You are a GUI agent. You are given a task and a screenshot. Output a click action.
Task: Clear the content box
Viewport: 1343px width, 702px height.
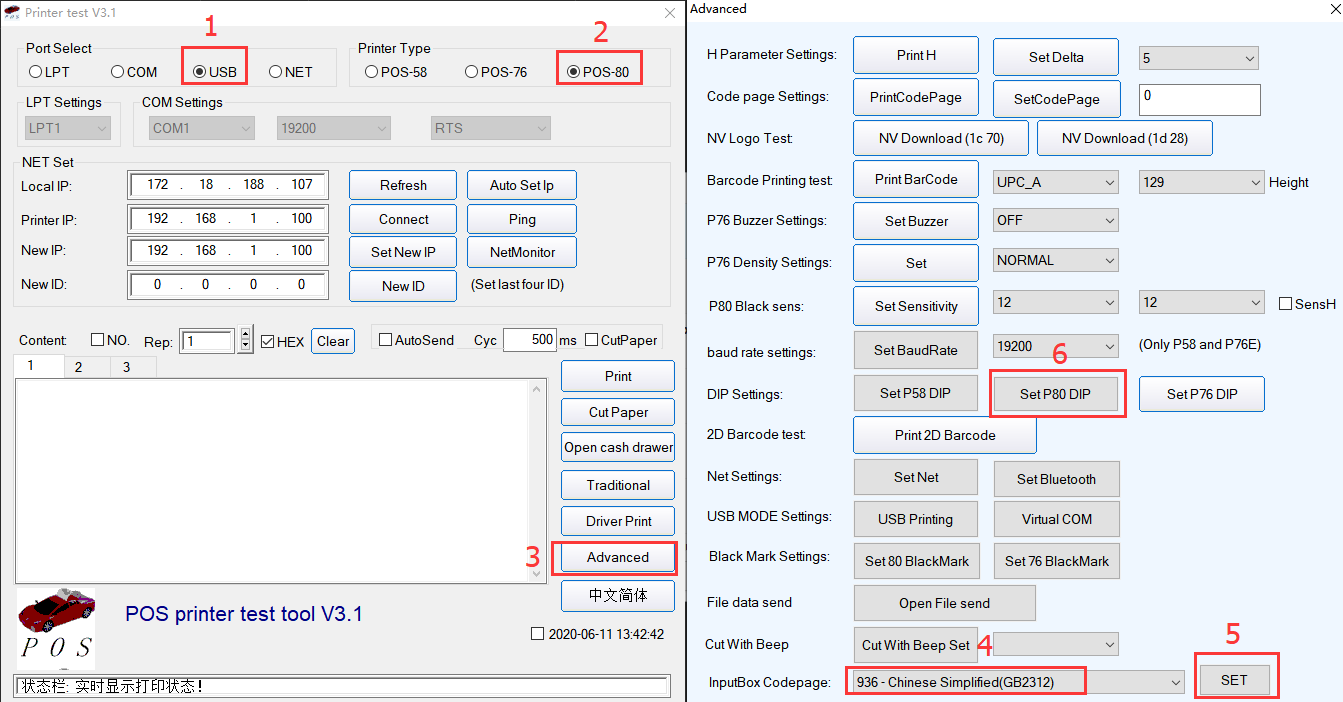click(x=333, y=341)
